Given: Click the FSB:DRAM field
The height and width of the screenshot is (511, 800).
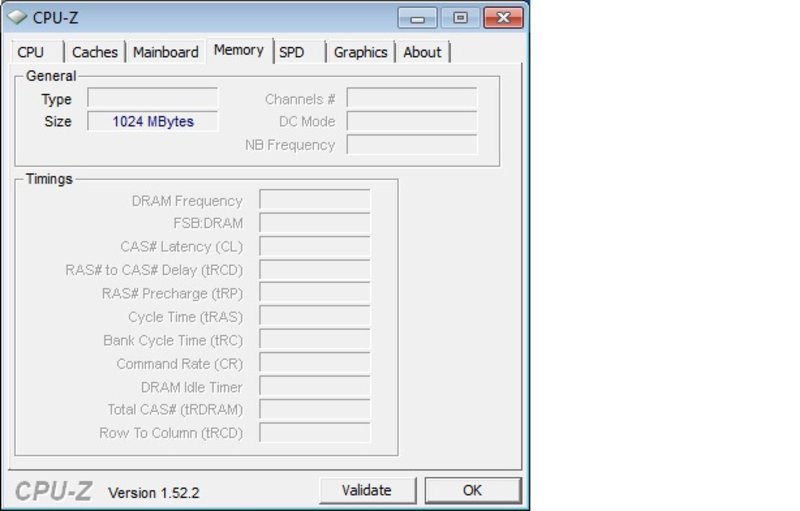Looking at the screenshot, I should tap(315, 223).
